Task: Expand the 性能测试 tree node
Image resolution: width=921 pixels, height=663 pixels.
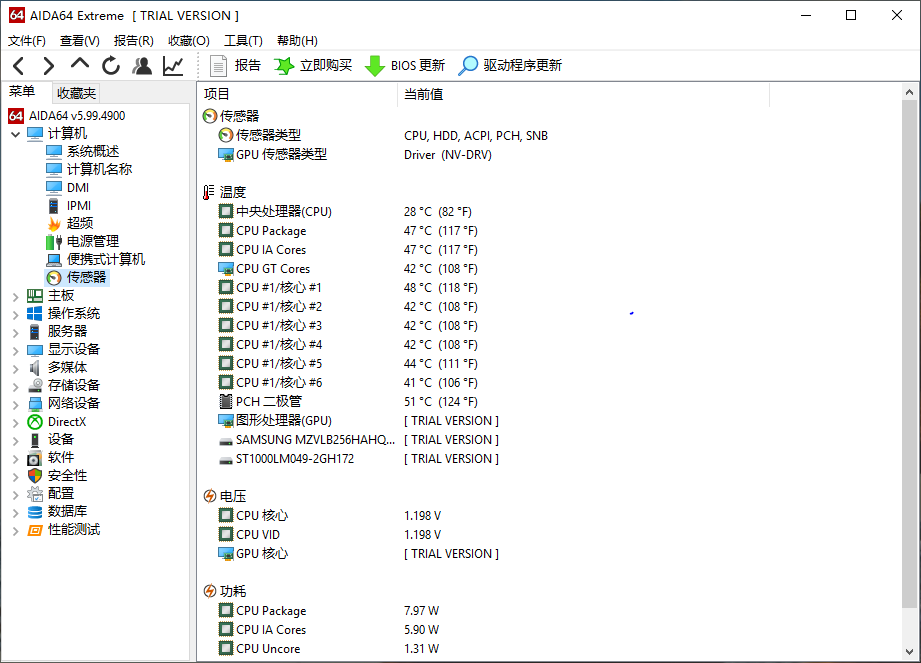Action: [15, 531]
